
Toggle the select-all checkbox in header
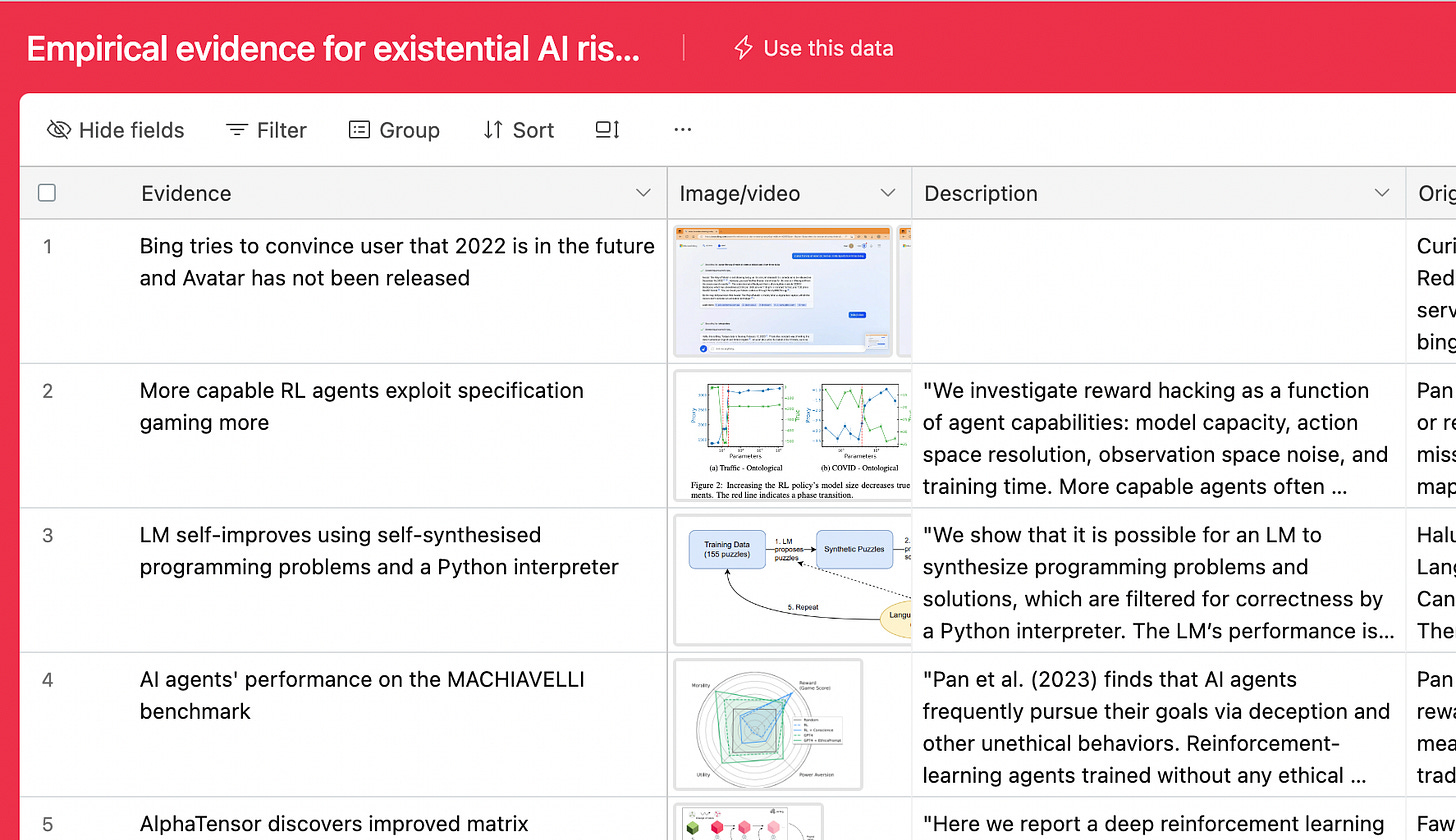coord(47,193)
